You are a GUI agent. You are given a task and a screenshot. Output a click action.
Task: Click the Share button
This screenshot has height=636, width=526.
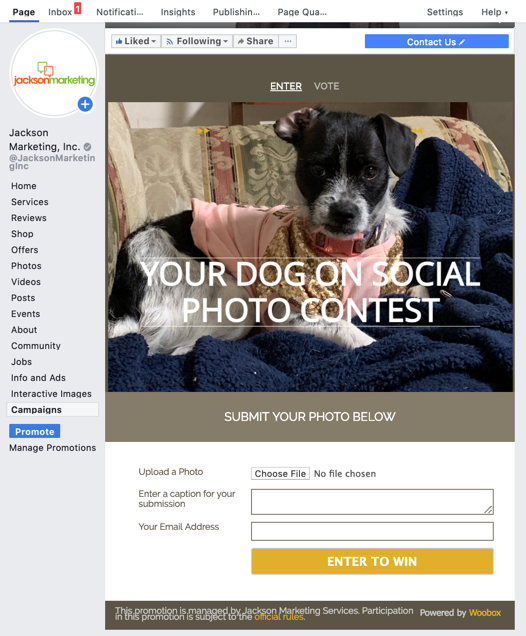[256, 41]
